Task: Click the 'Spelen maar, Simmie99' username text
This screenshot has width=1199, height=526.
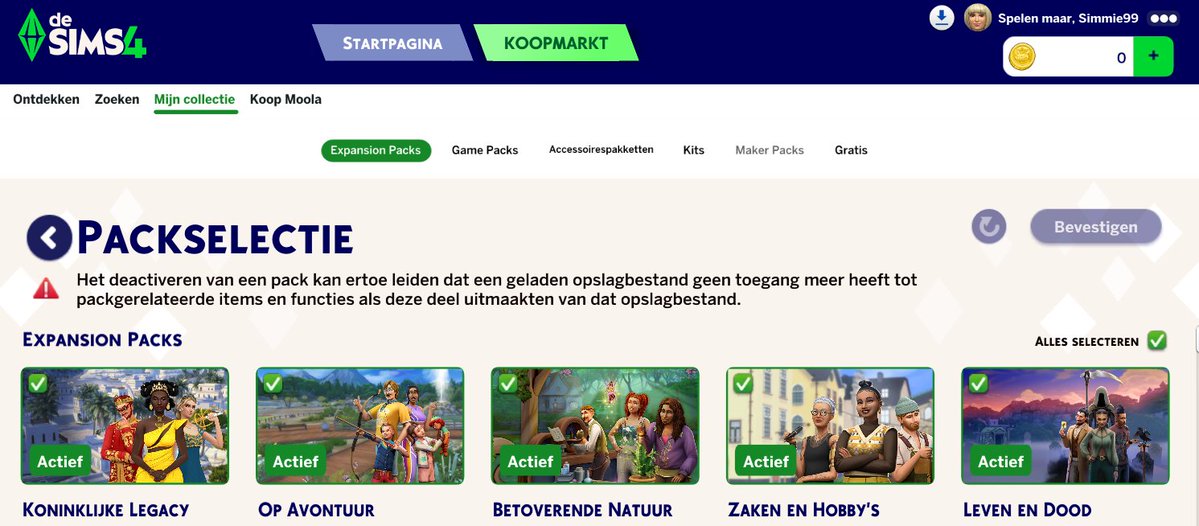Action: [1069, 18]
